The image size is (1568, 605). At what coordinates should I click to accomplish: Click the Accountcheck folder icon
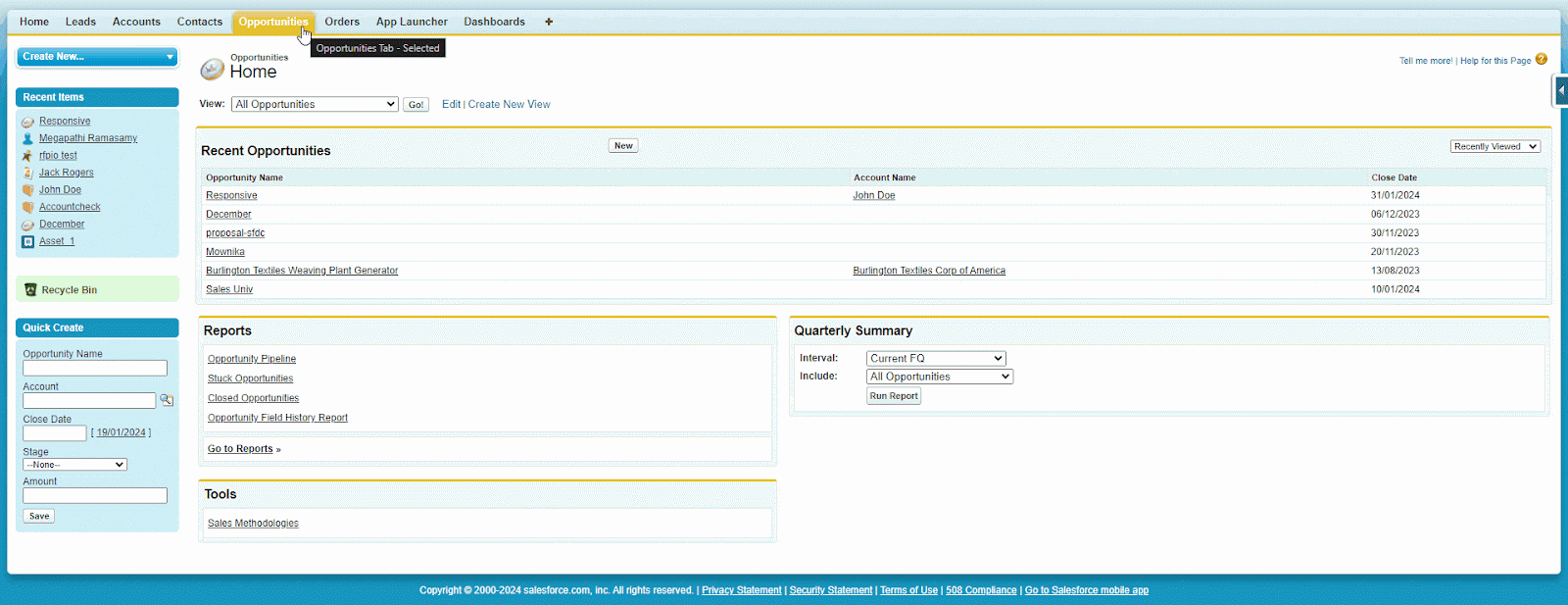(x=27, y=207)
